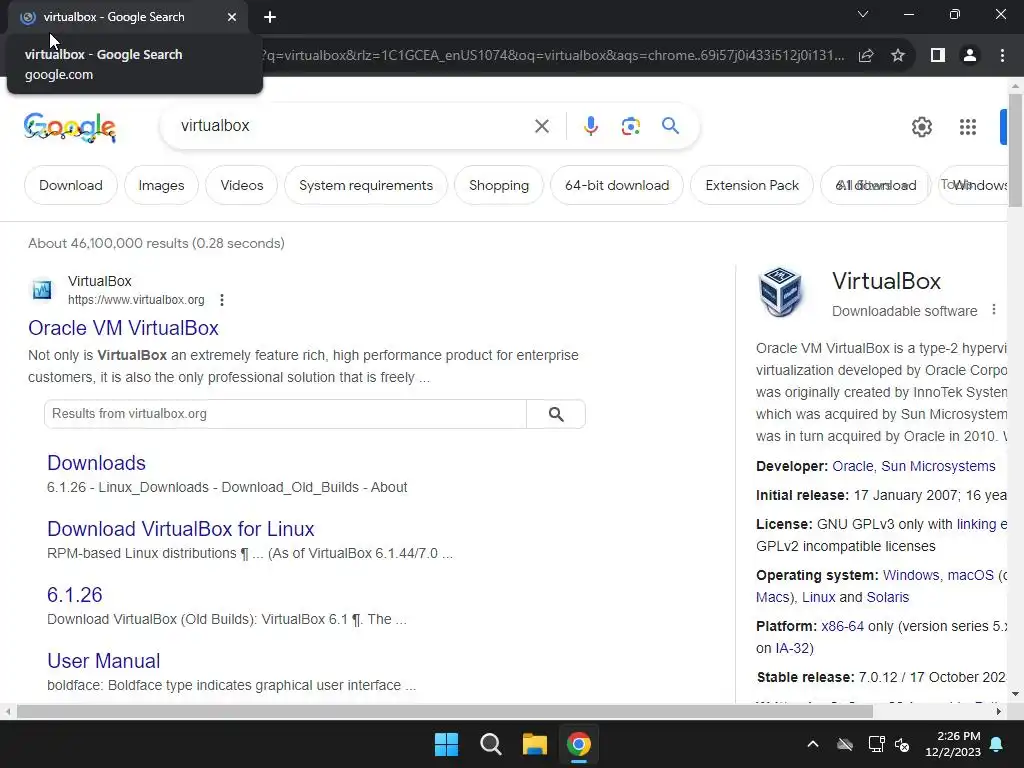1024x768 pixels.
Task: Open the clock showing 2:26 PM
Action: (953, 744)
